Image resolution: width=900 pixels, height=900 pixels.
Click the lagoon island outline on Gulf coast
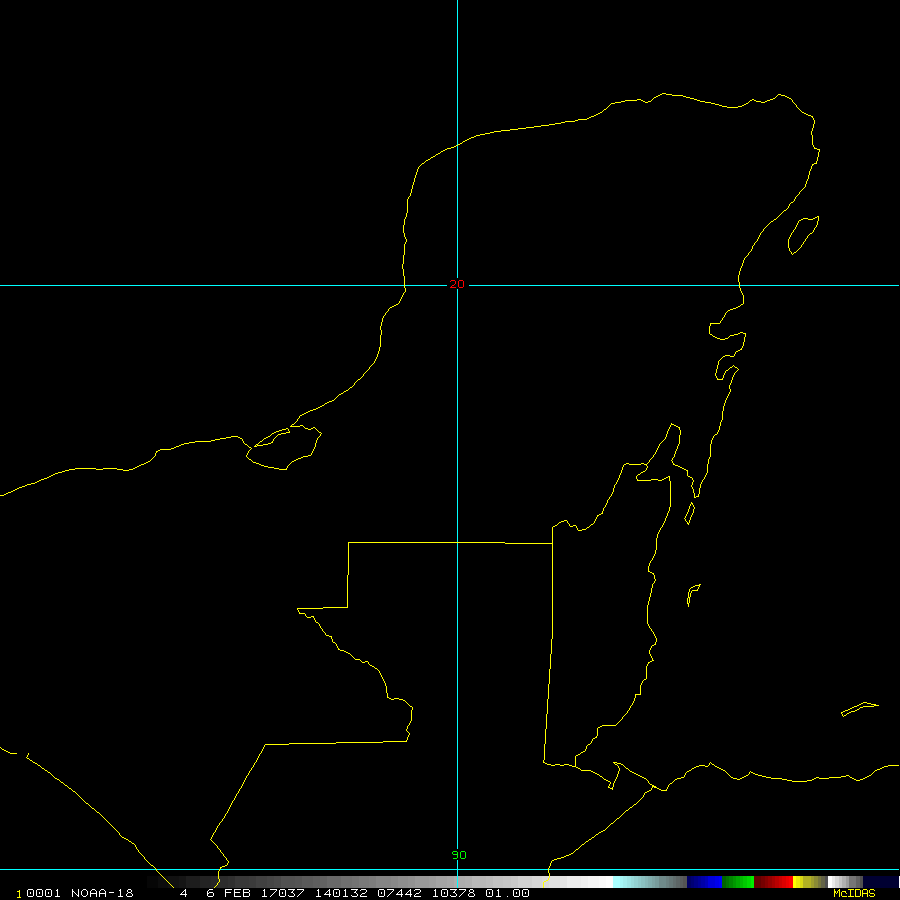284,449
